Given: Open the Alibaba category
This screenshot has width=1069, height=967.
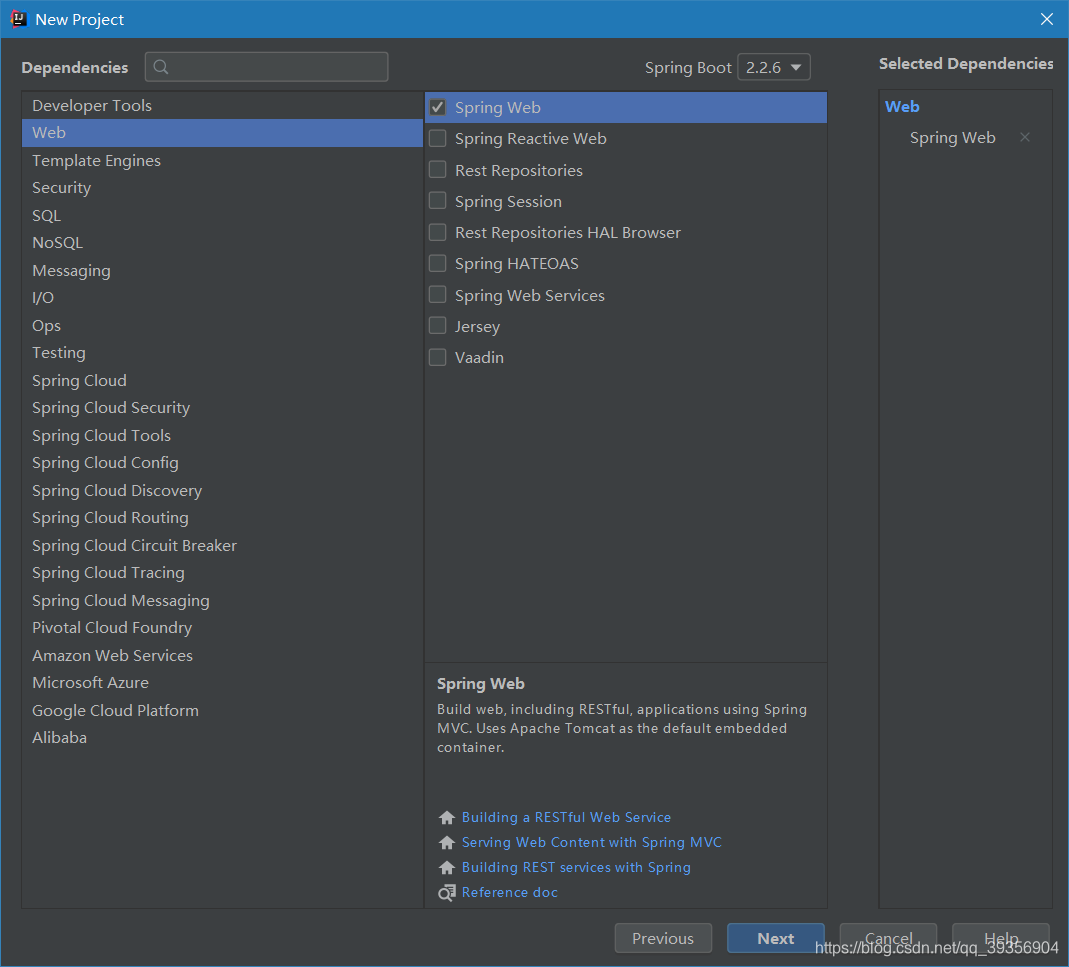Looking at the screenshot, I should pyautogui.click(x=222, y=738).
